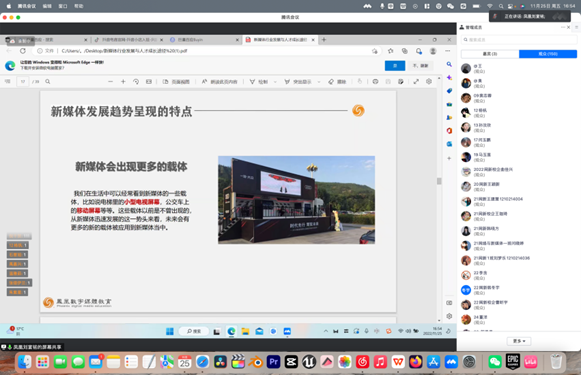Open PDF settings gear icon
Screen dimensions: 581x375
(429, 82)
